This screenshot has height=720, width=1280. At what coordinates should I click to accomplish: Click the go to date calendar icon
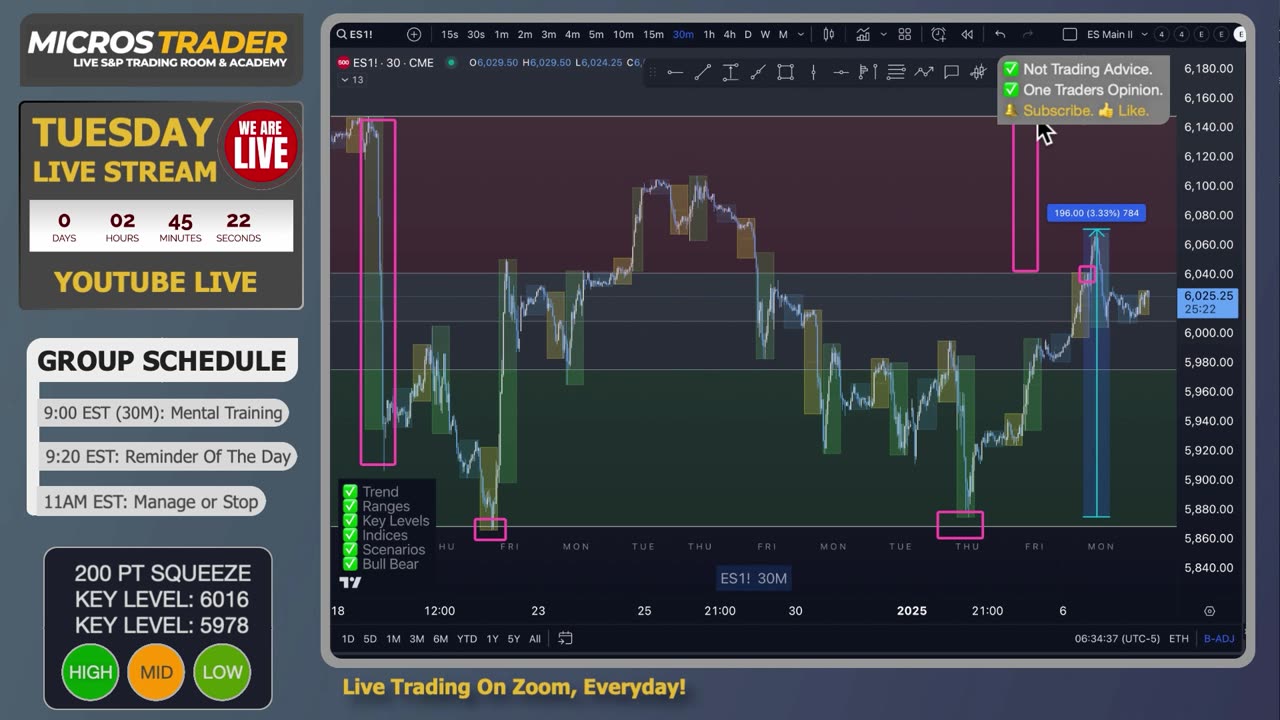[x=565, y=638]
